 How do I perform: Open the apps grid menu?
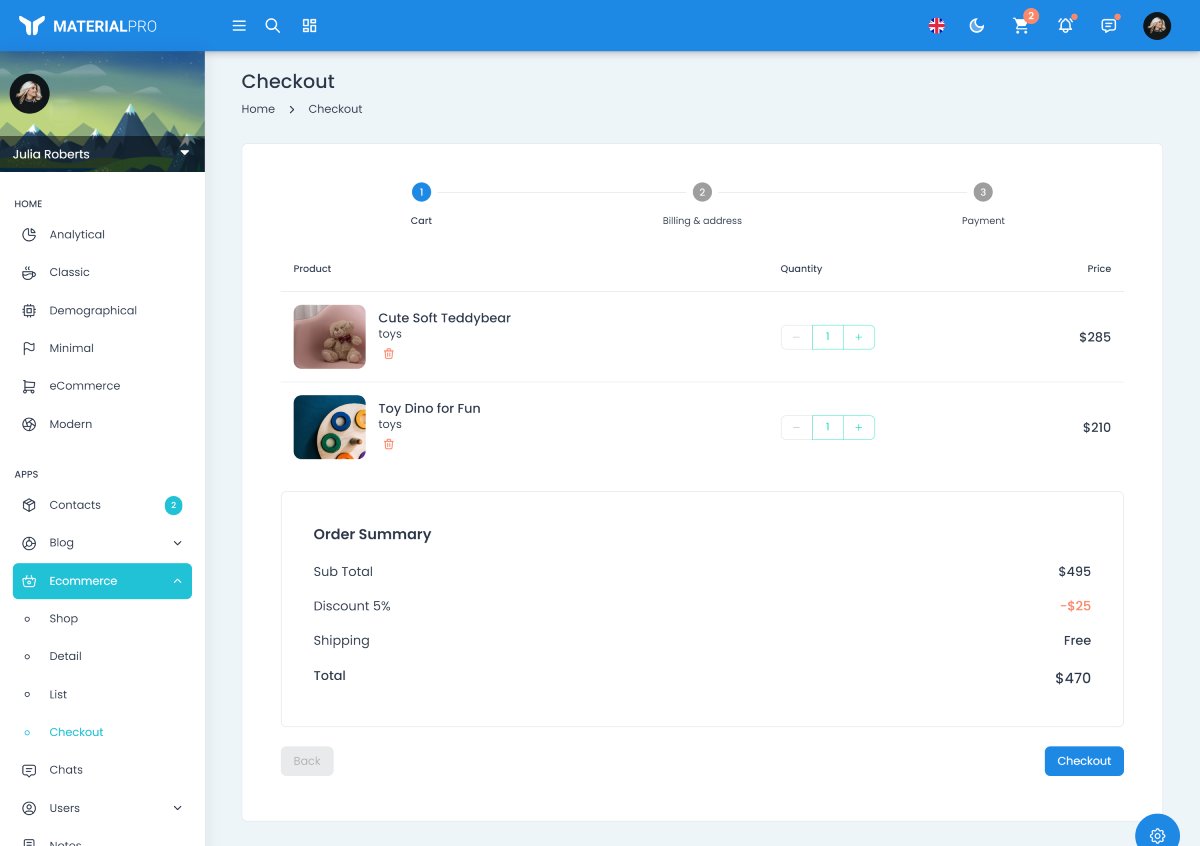pos(309,25)
